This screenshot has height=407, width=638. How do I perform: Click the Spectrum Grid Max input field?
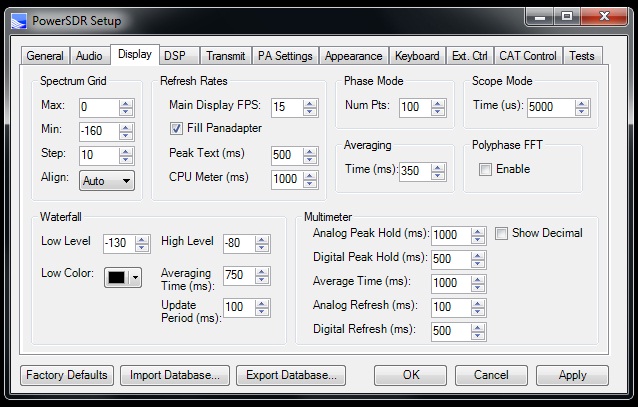[x=100, y=107]
